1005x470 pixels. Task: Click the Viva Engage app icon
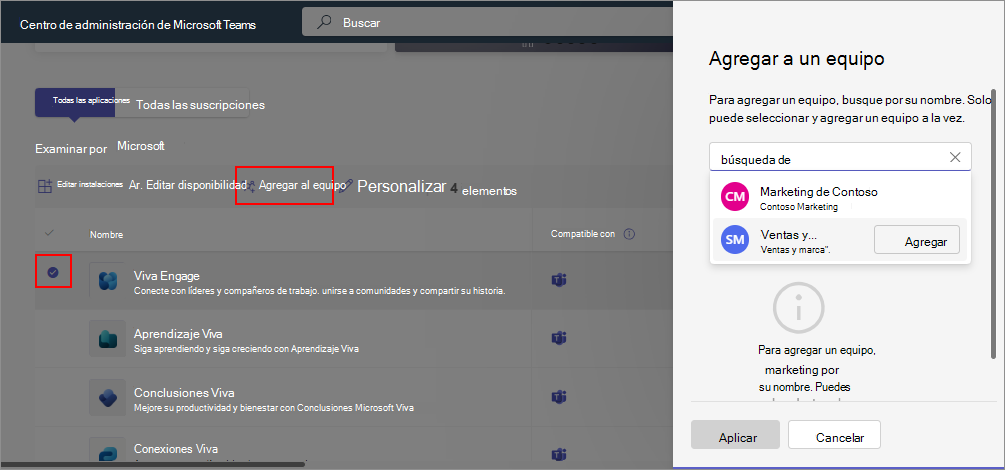(107, 281)
